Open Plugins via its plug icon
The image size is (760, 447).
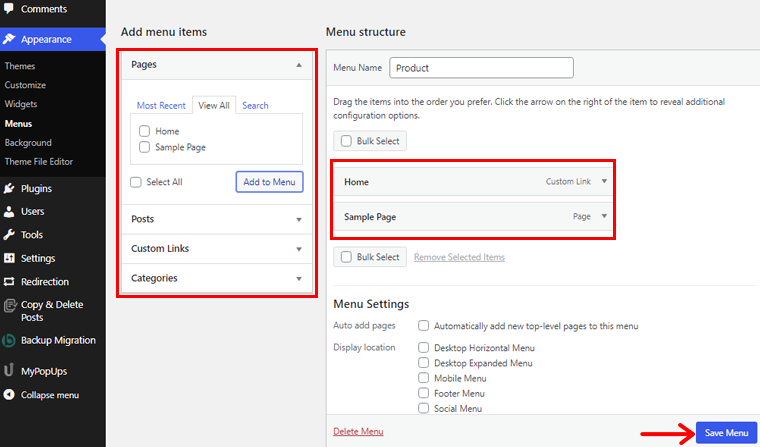9,188
